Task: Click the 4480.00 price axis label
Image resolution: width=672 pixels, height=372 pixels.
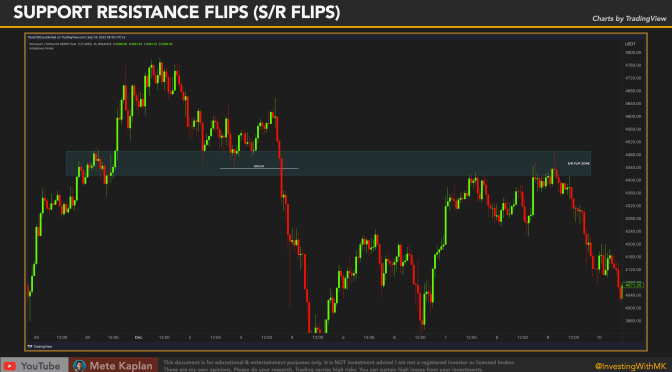Action: click(633, 154)
